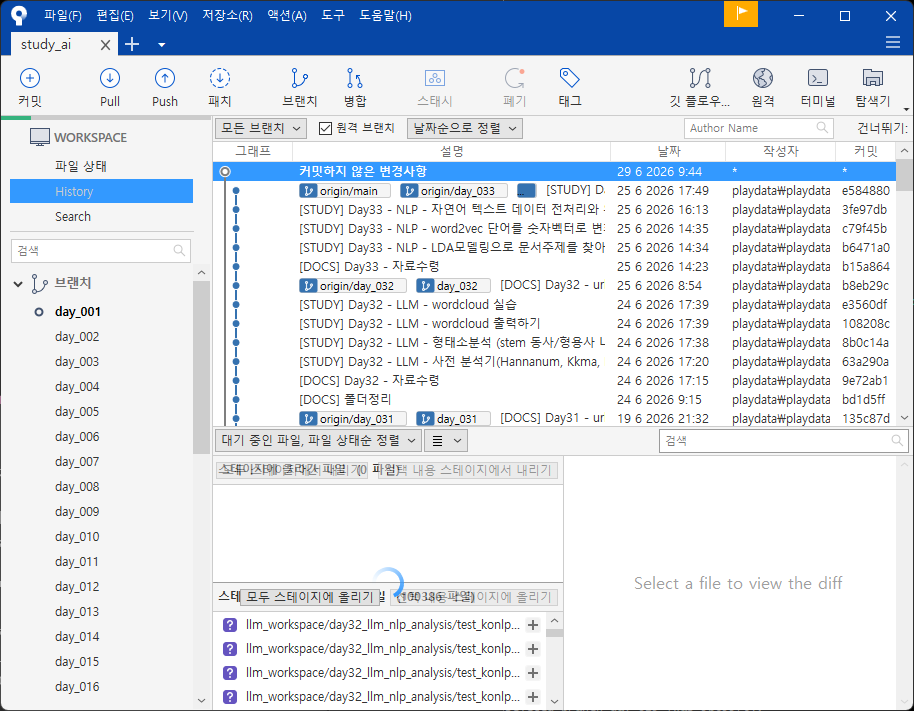The width and height of the screenshot is (914, 711).
Task: Click the unknown-status icon of the first unstaged file
Action: click(x=230, y=625)
